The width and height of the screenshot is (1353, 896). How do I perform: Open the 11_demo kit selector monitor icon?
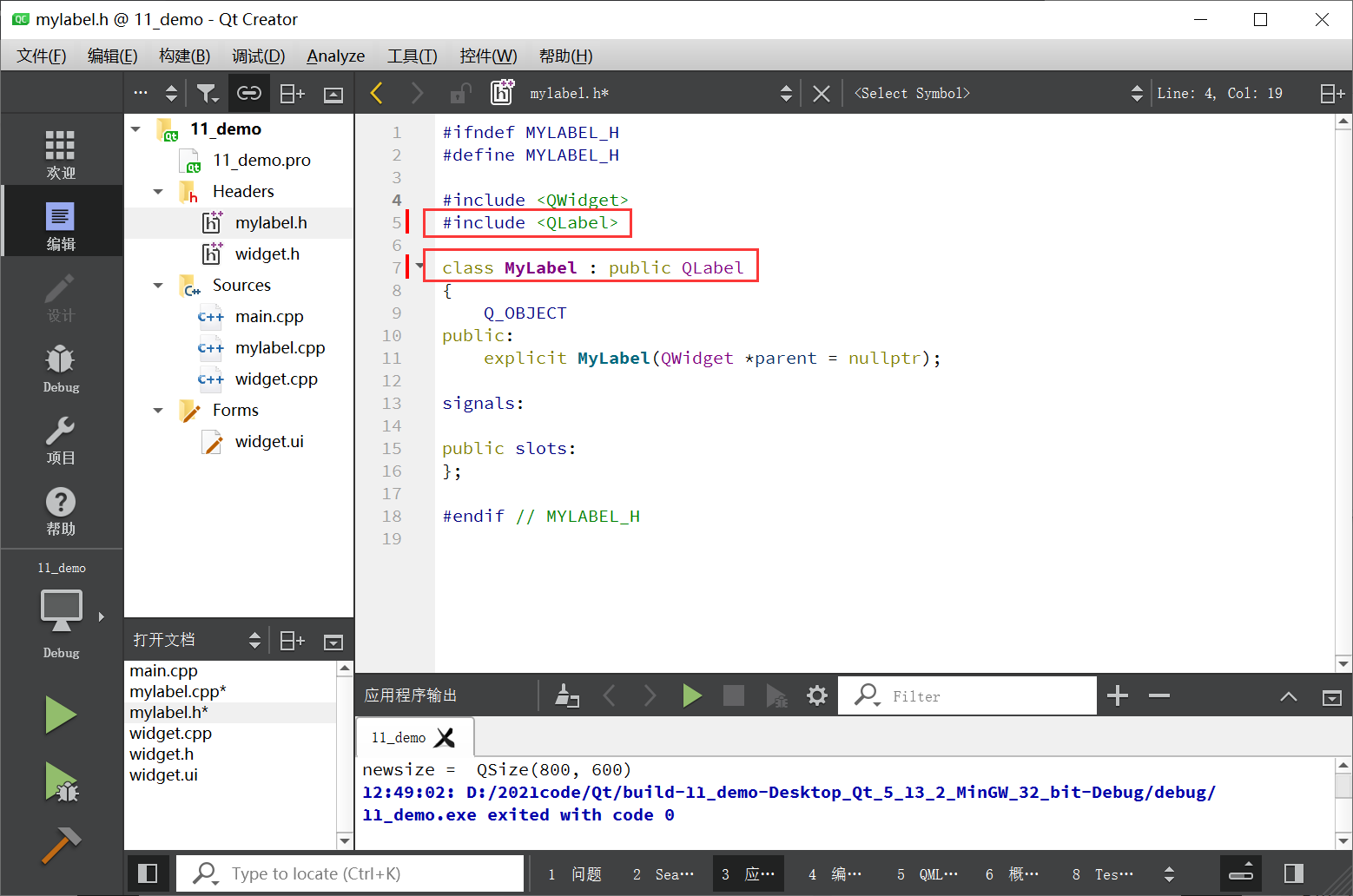point(62,611)
